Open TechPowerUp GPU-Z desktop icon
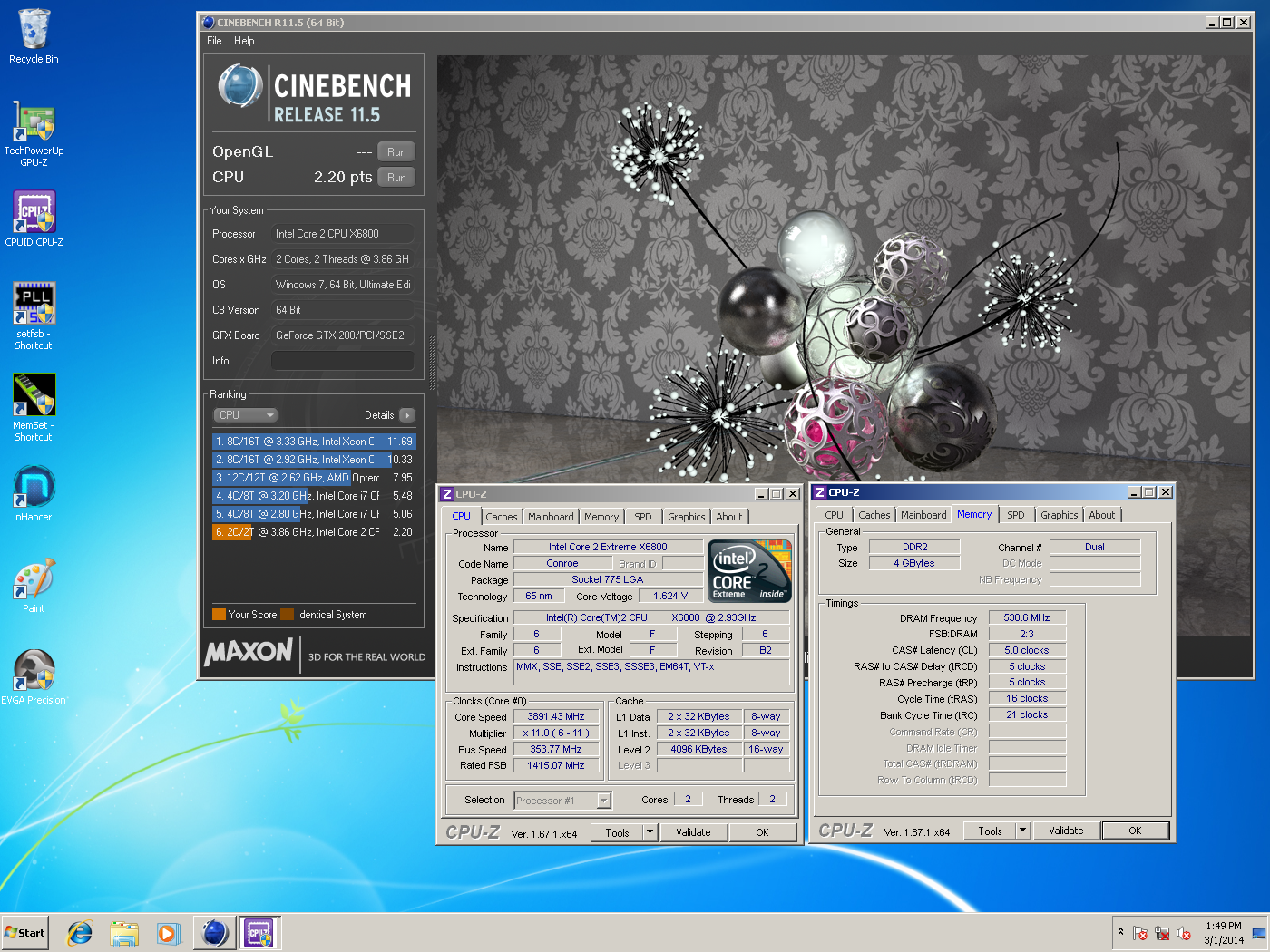This screenshot has width=1270, height=952. [34, 133]
